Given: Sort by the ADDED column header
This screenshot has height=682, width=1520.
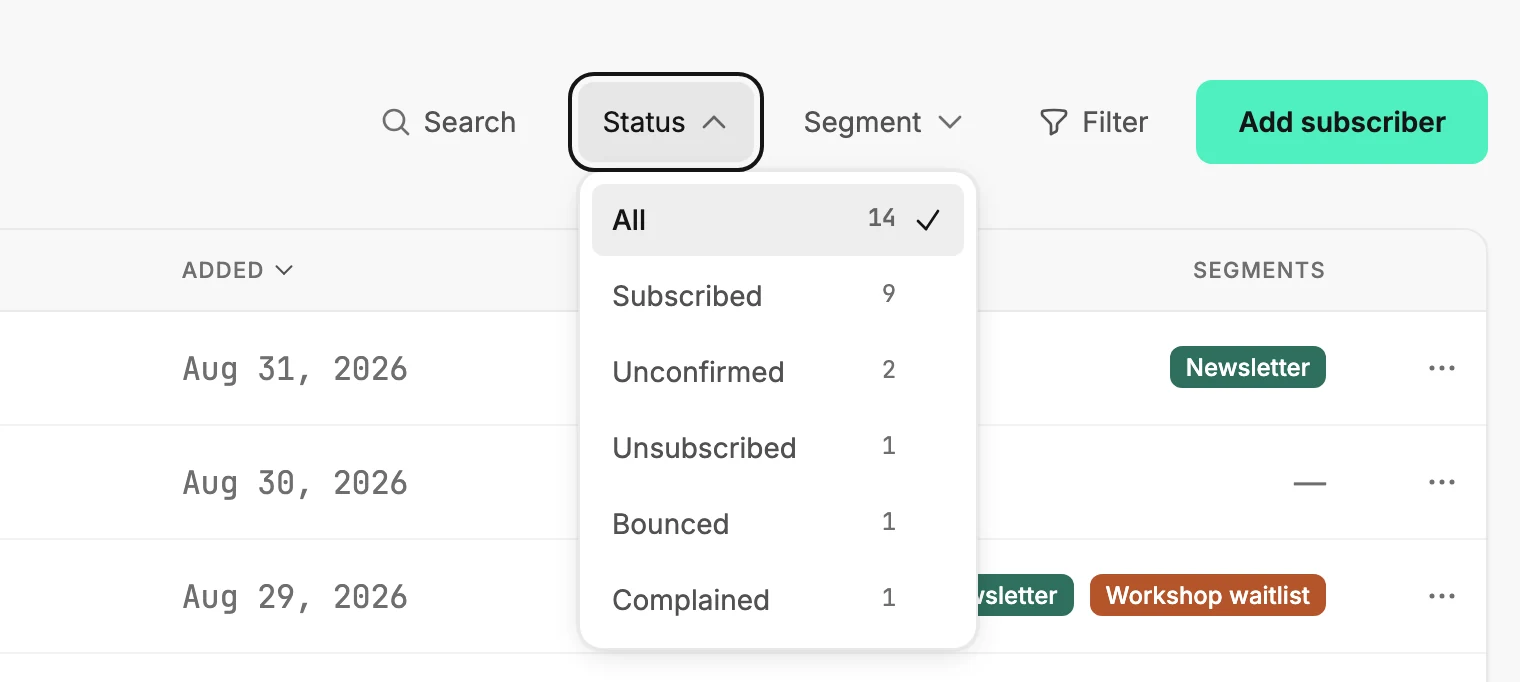Looking at the screenshot, I should point(238,270).
